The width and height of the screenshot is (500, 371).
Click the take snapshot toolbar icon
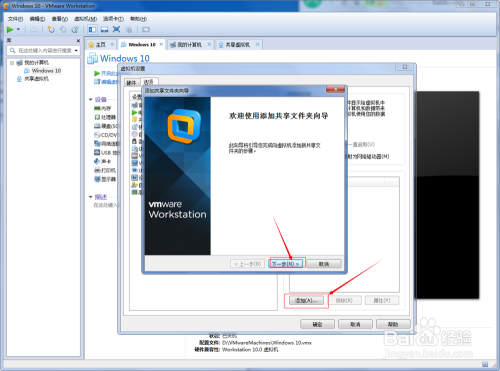click(51, 30)
